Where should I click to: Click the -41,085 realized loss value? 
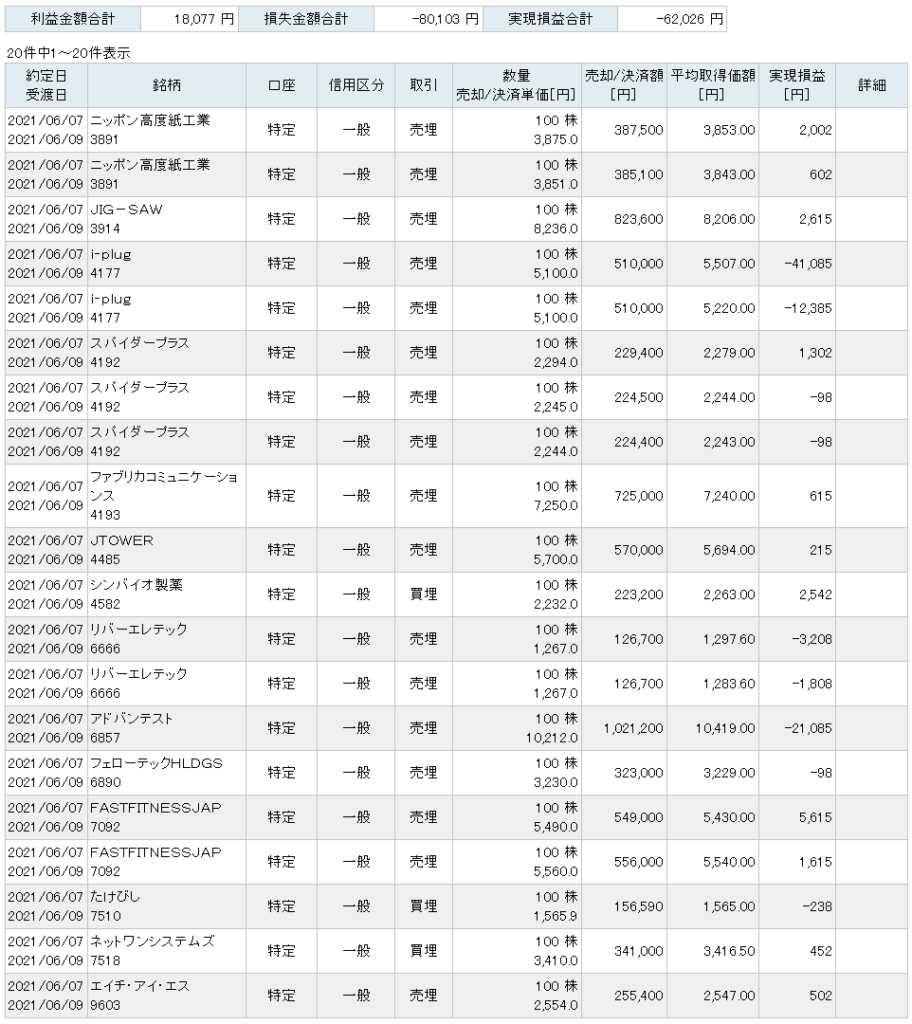[x=808, y=264]
